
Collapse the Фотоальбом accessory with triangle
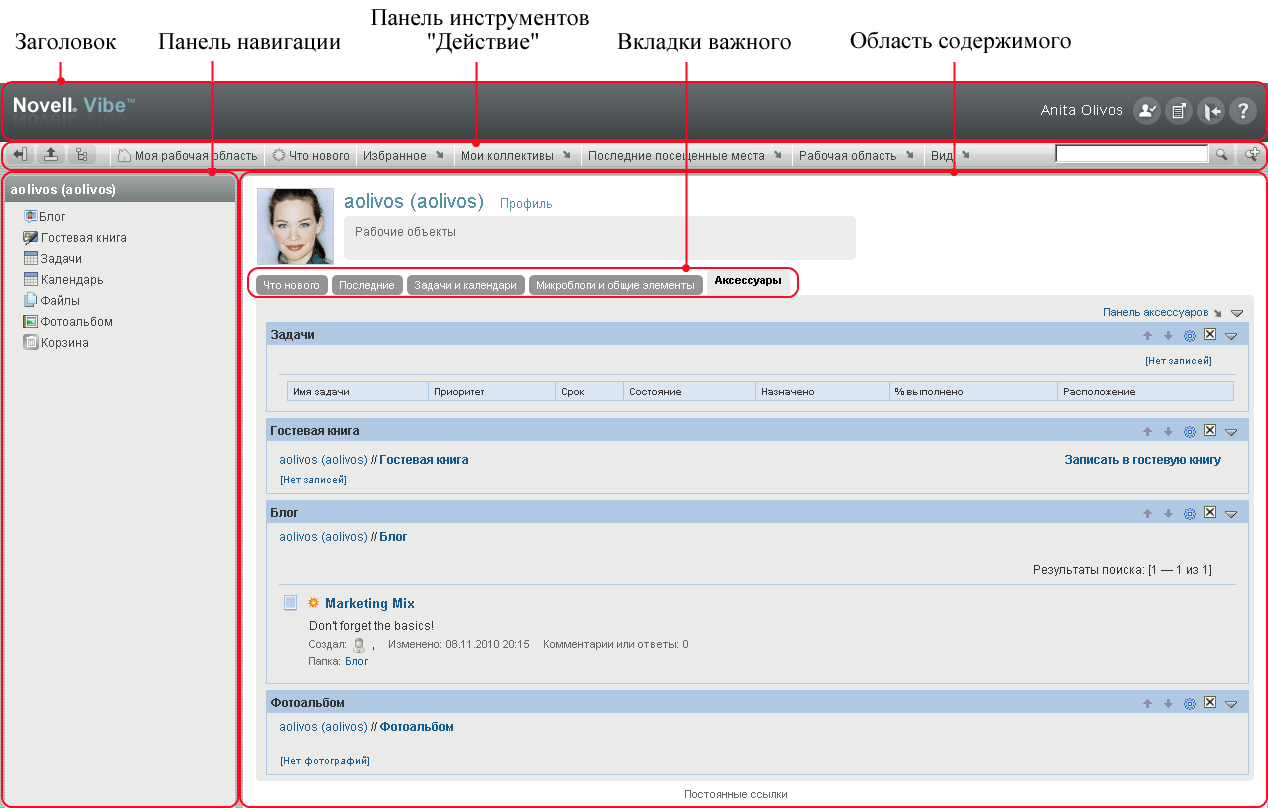click(x=1232, y=704)
